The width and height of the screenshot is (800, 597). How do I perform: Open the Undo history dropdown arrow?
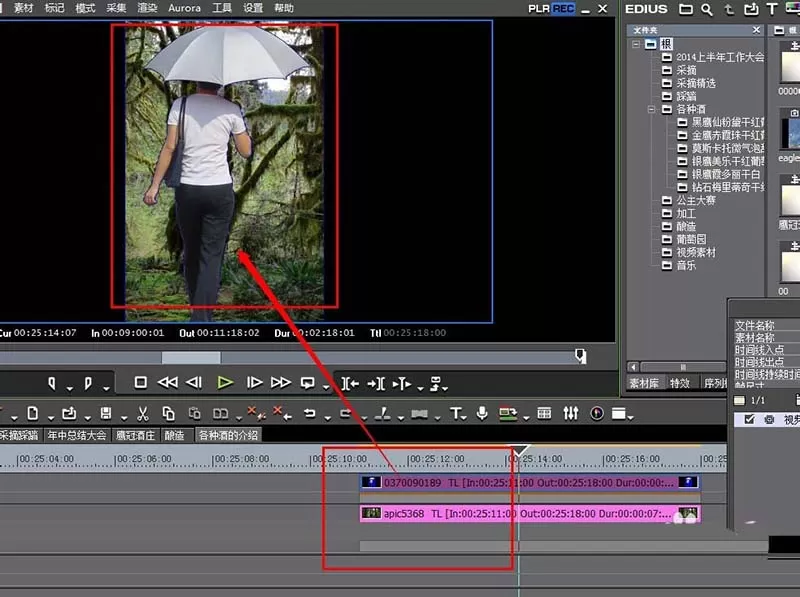(328, 418)
